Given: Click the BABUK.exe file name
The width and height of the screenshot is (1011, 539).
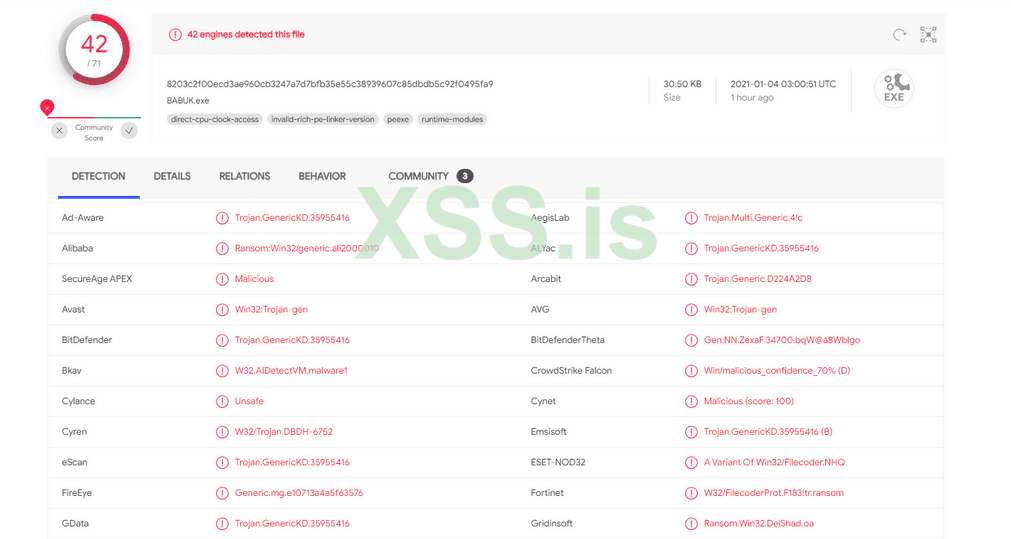Looking at the screenshot, I should click(188, 101).
